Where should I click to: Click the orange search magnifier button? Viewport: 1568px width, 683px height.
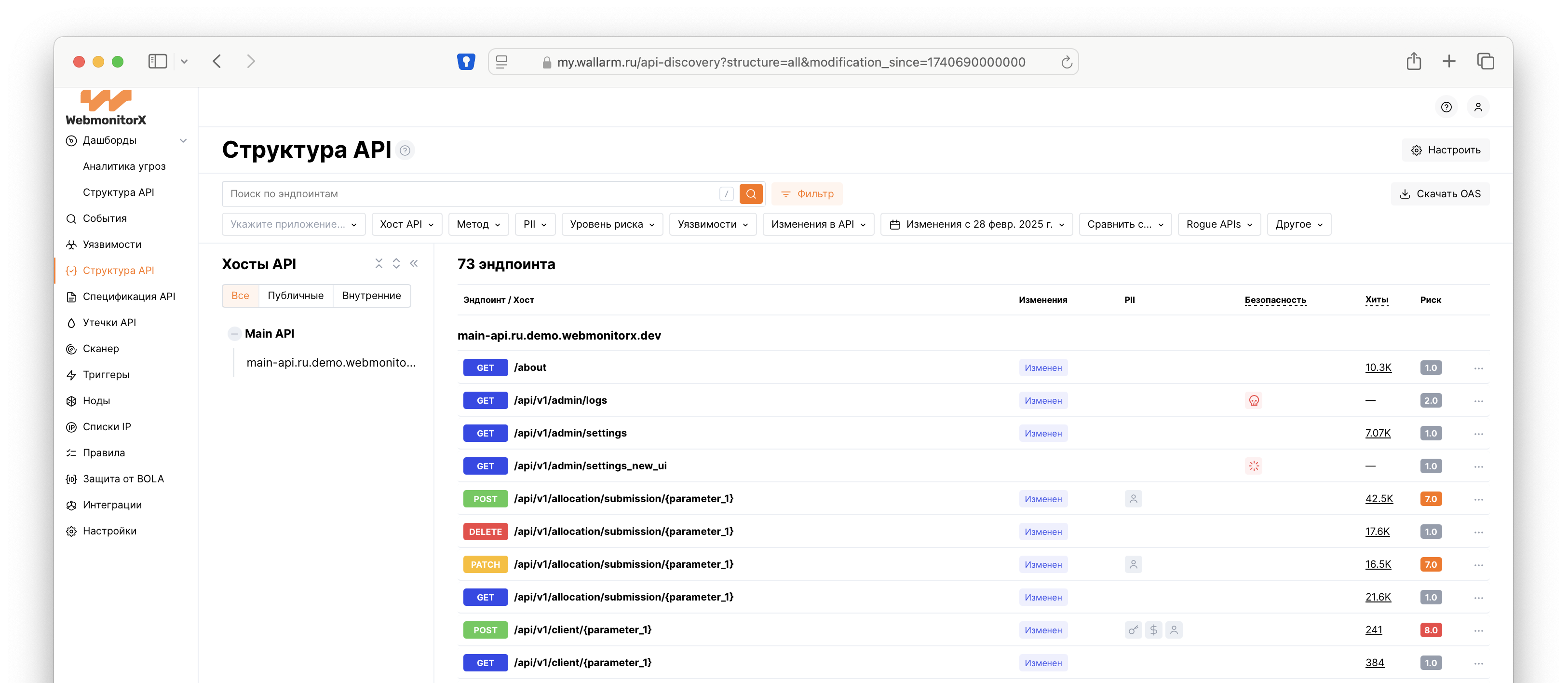click(x=751, y=193)
